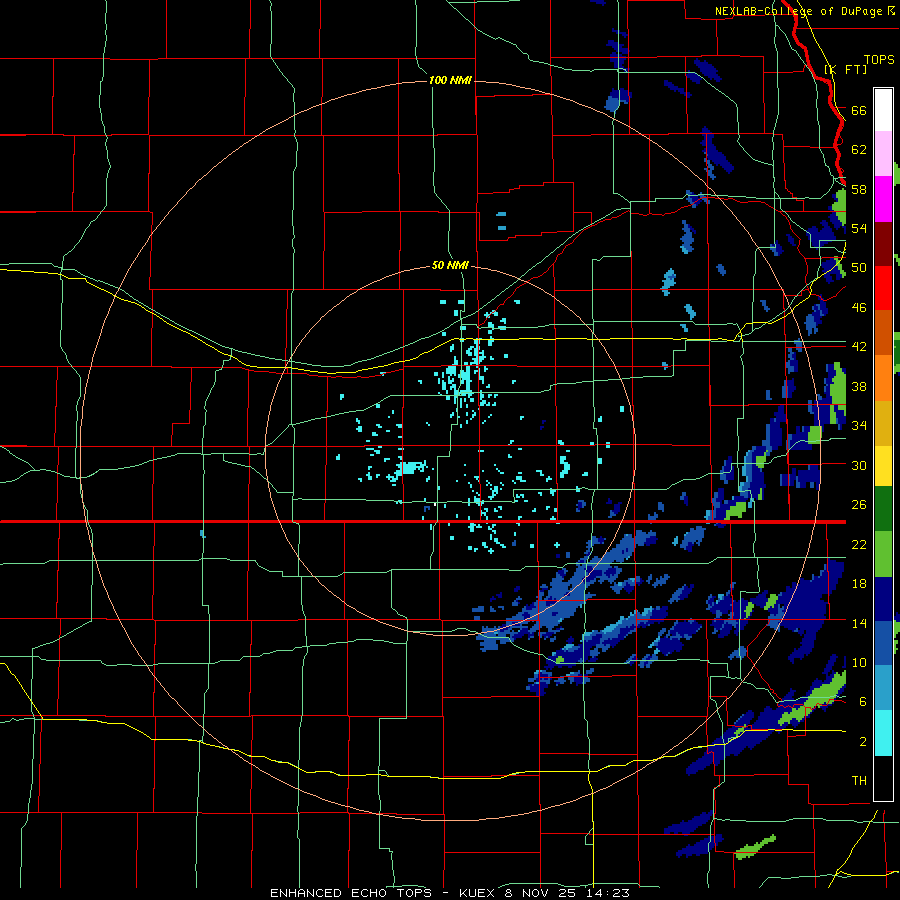Select the dark red (maroon) legend swatch

(883, 244)
